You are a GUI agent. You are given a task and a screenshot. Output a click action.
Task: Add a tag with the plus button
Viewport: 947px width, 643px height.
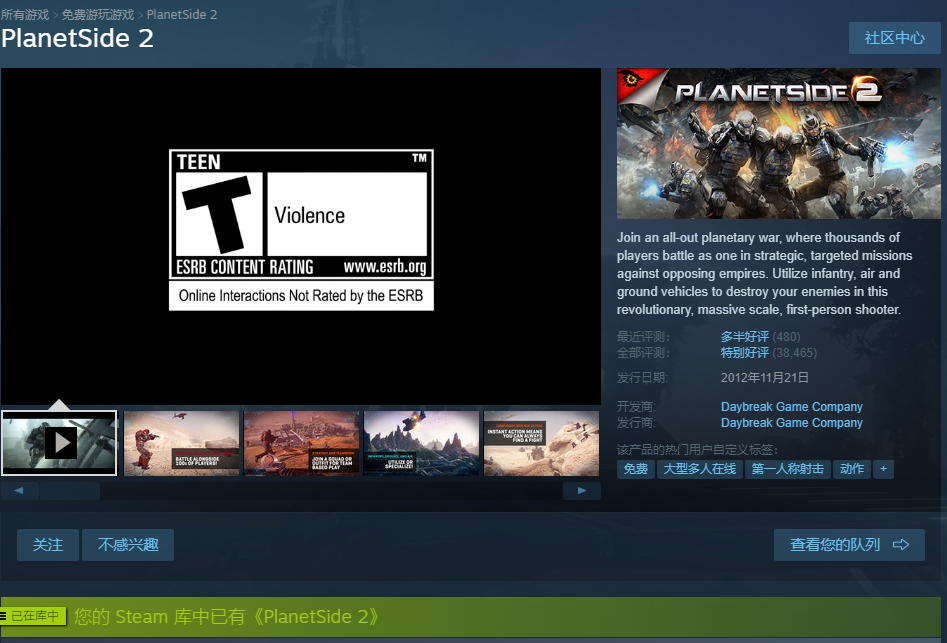[884, 469]
